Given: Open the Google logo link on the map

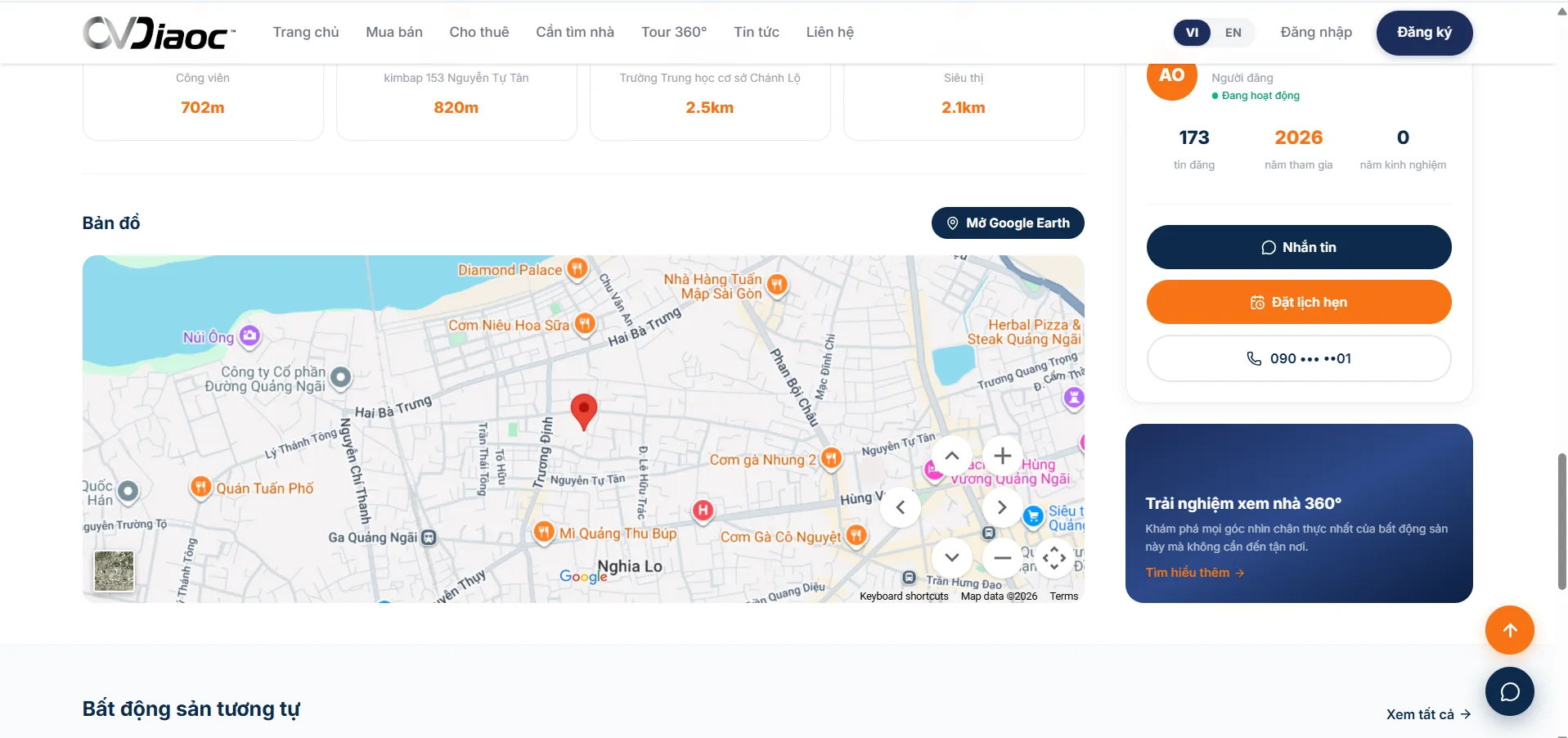Looking at the screenshot, I should pyautogui.click(x=583, y=577).
